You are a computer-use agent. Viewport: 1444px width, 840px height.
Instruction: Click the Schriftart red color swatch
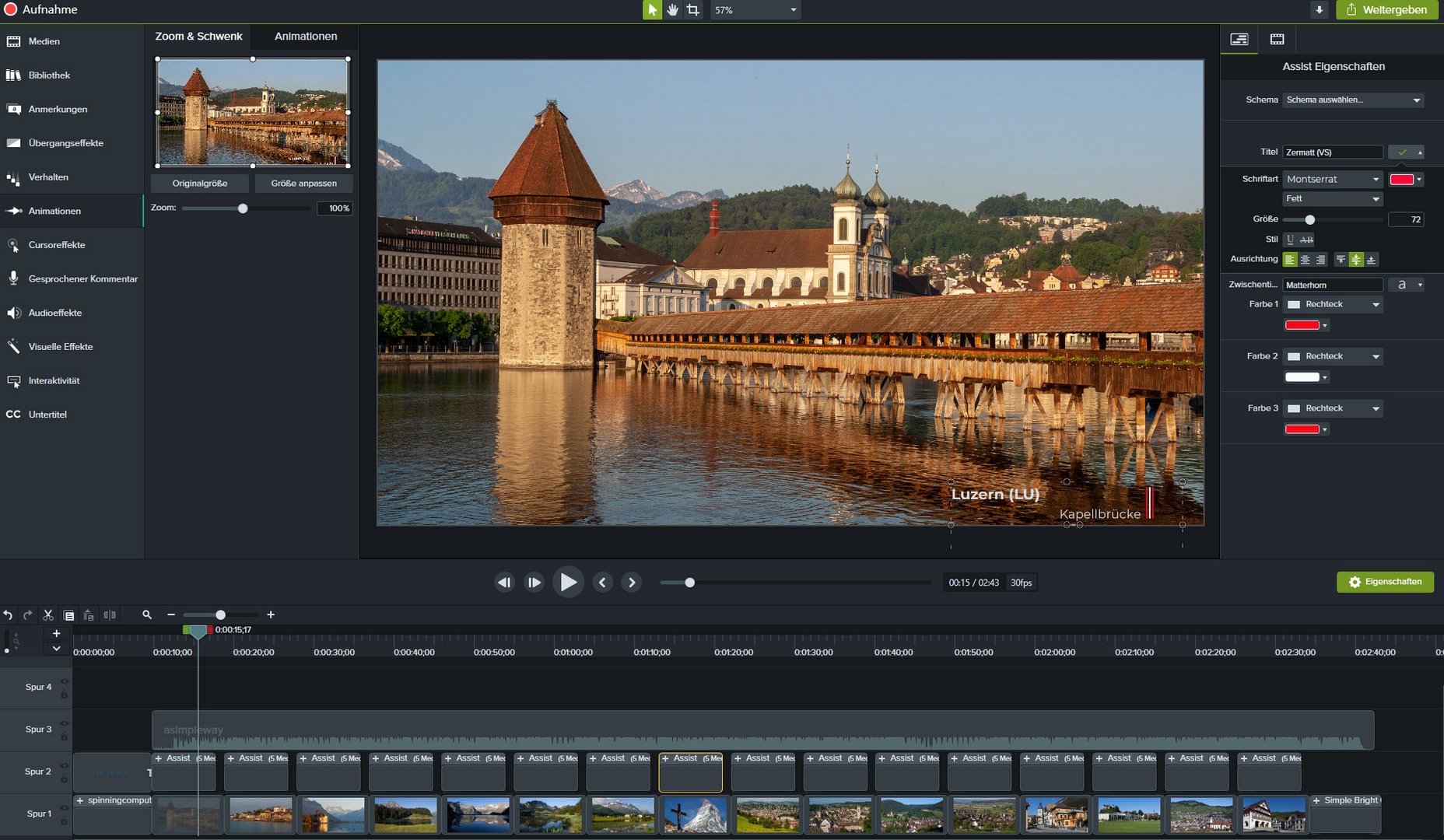point(1401,180)
